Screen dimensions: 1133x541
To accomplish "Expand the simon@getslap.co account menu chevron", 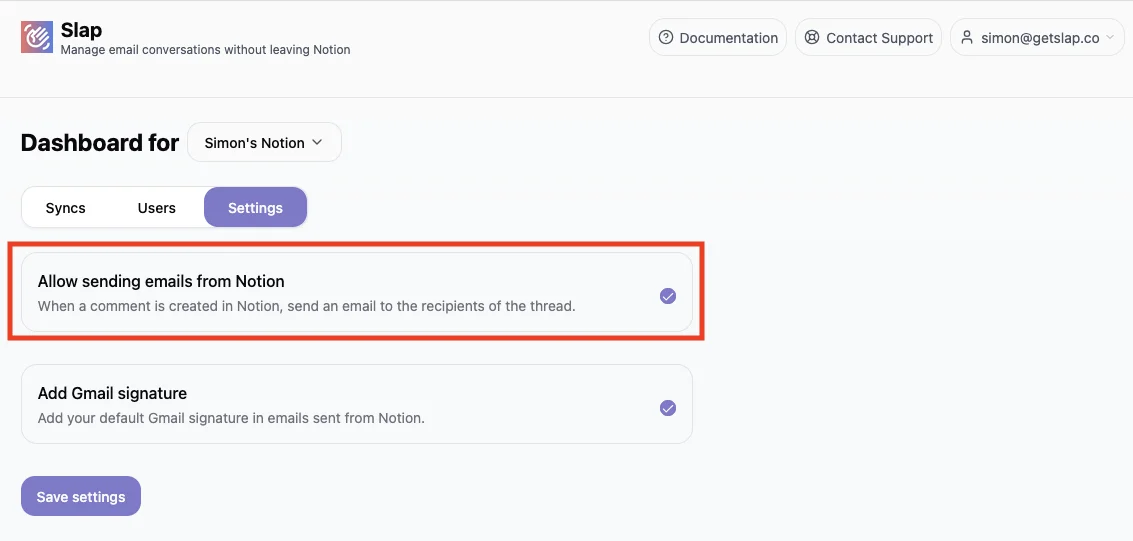I will (x=1108, y=38).
